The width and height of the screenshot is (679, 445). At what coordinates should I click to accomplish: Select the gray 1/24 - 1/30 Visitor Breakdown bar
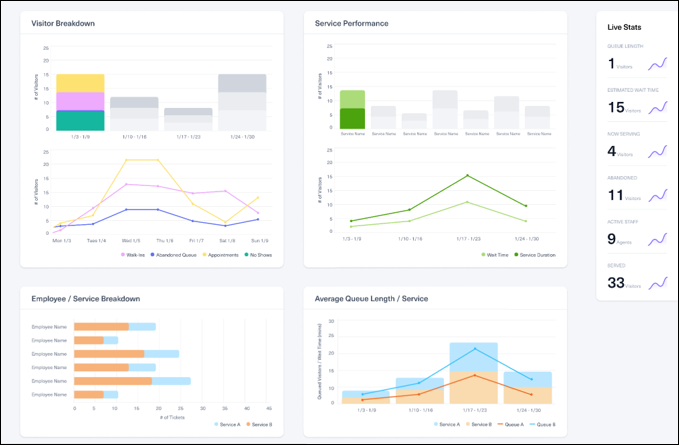[242, 102]
